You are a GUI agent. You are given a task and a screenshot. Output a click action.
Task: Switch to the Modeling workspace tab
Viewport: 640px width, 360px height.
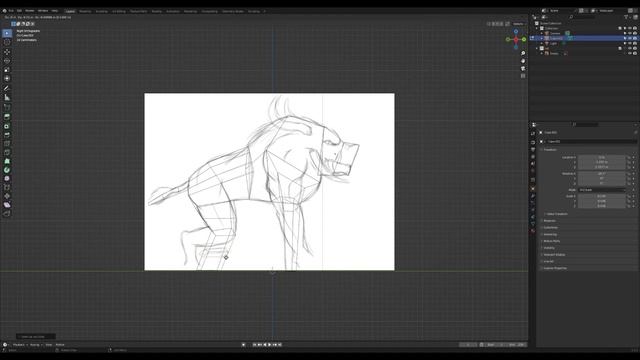click(85, 11)
